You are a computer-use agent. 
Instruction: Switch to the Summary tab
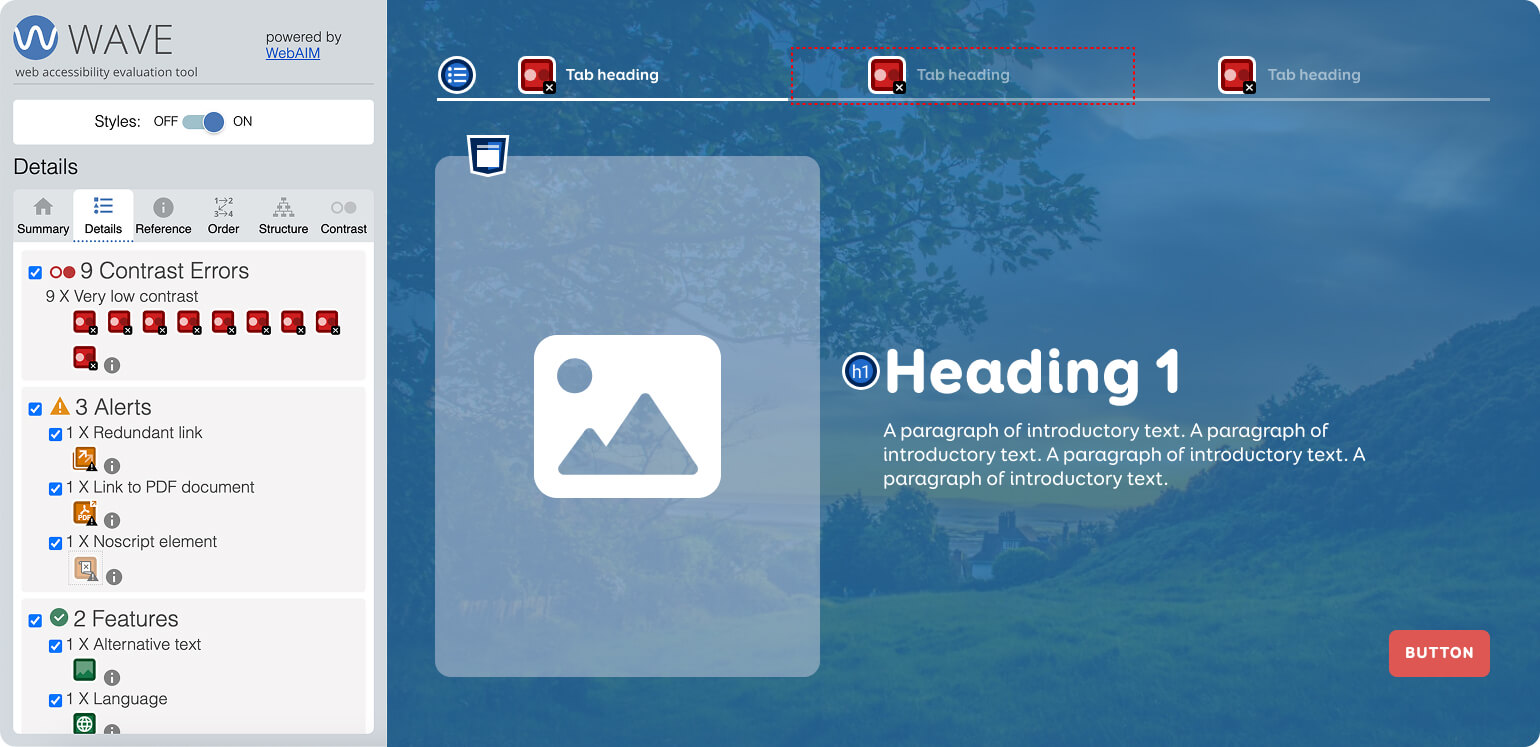[x=43, y=215]
